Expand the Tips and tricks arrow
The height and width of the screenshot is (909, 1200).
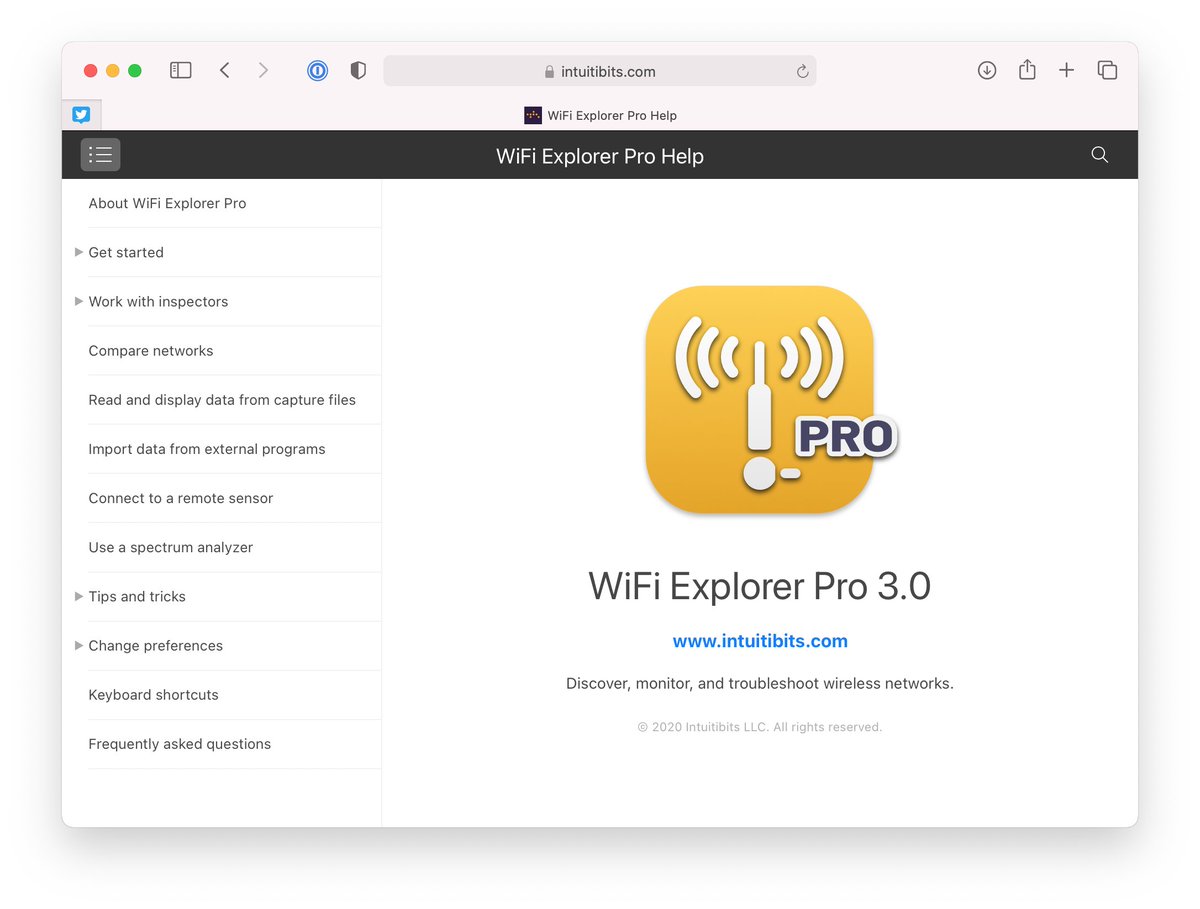[79, 596]
